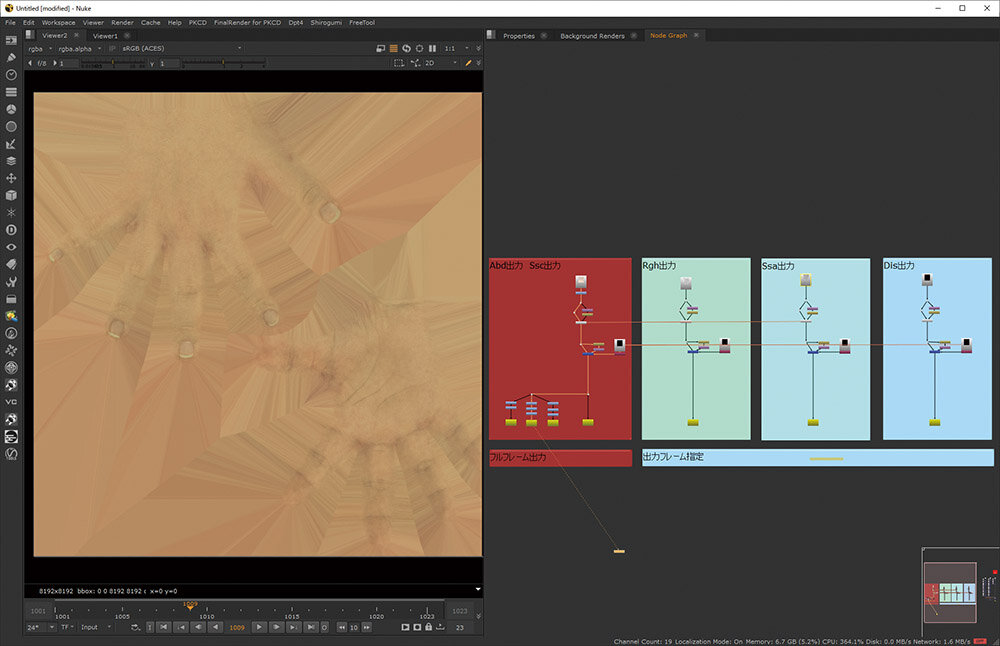
Task: Open the 2D view mode dropdown
Action: click(441, 63)
